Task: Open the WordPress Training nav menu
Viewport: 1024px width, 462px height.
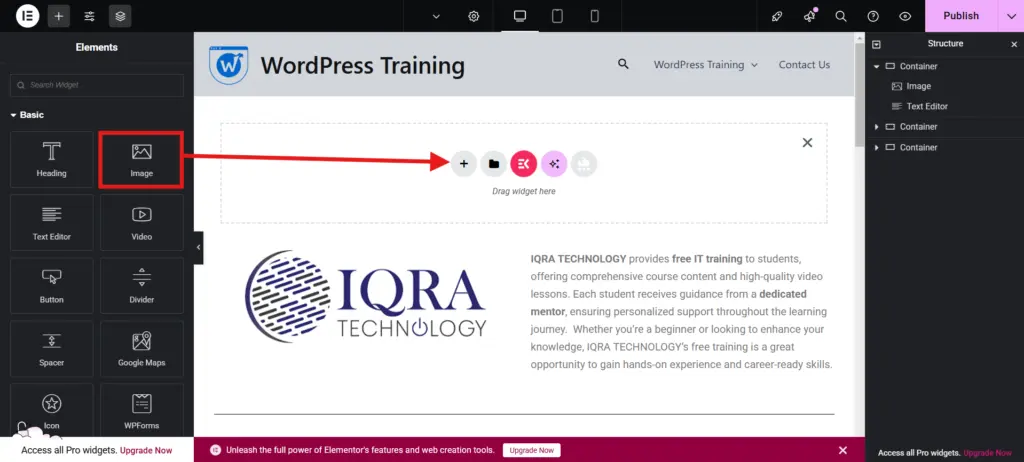Action: 699,65
